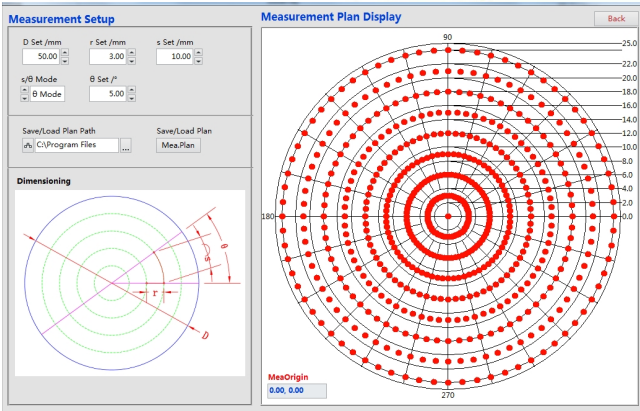Select the θ Mode selector field
The width and height of the screenshot is (640, 411).
(47, 94)
